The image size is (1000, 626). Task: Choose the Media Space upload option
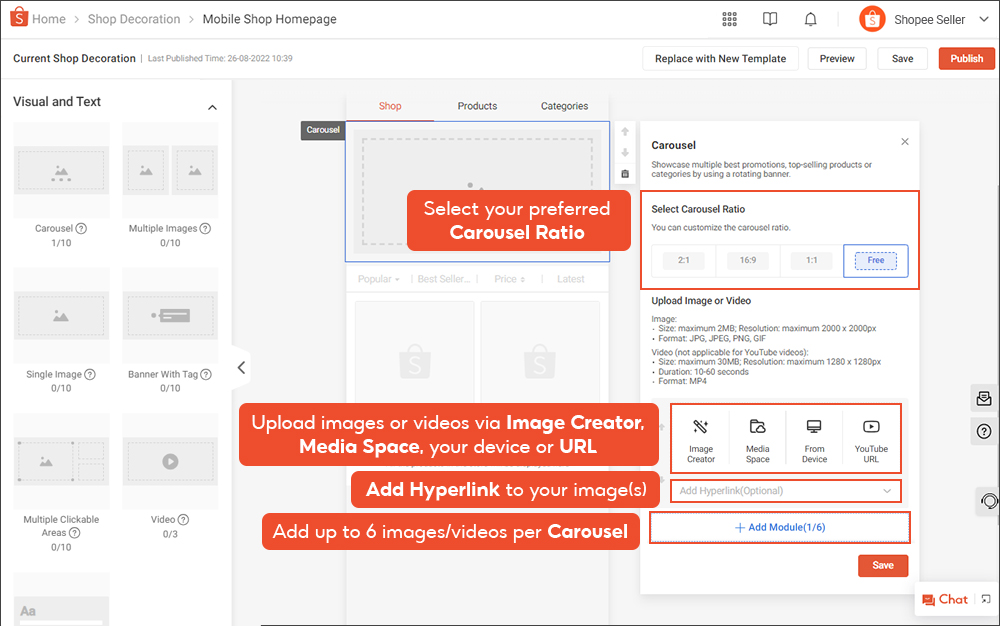(x=758, y=439)
